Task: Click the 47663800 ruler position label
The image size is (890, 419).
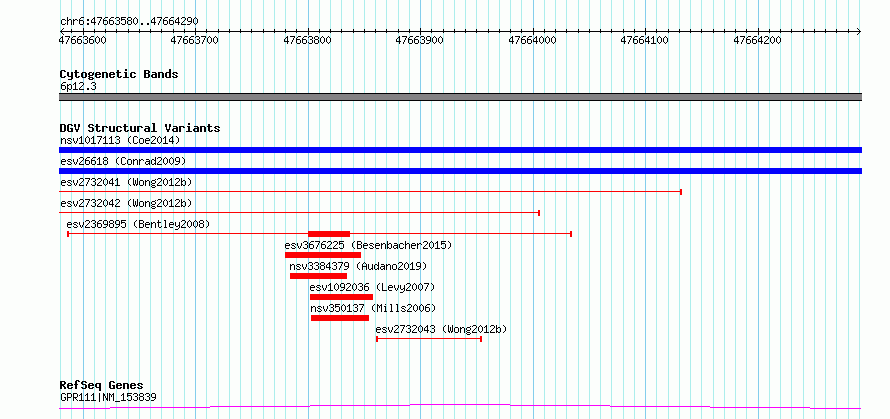Action: point(308,40)
